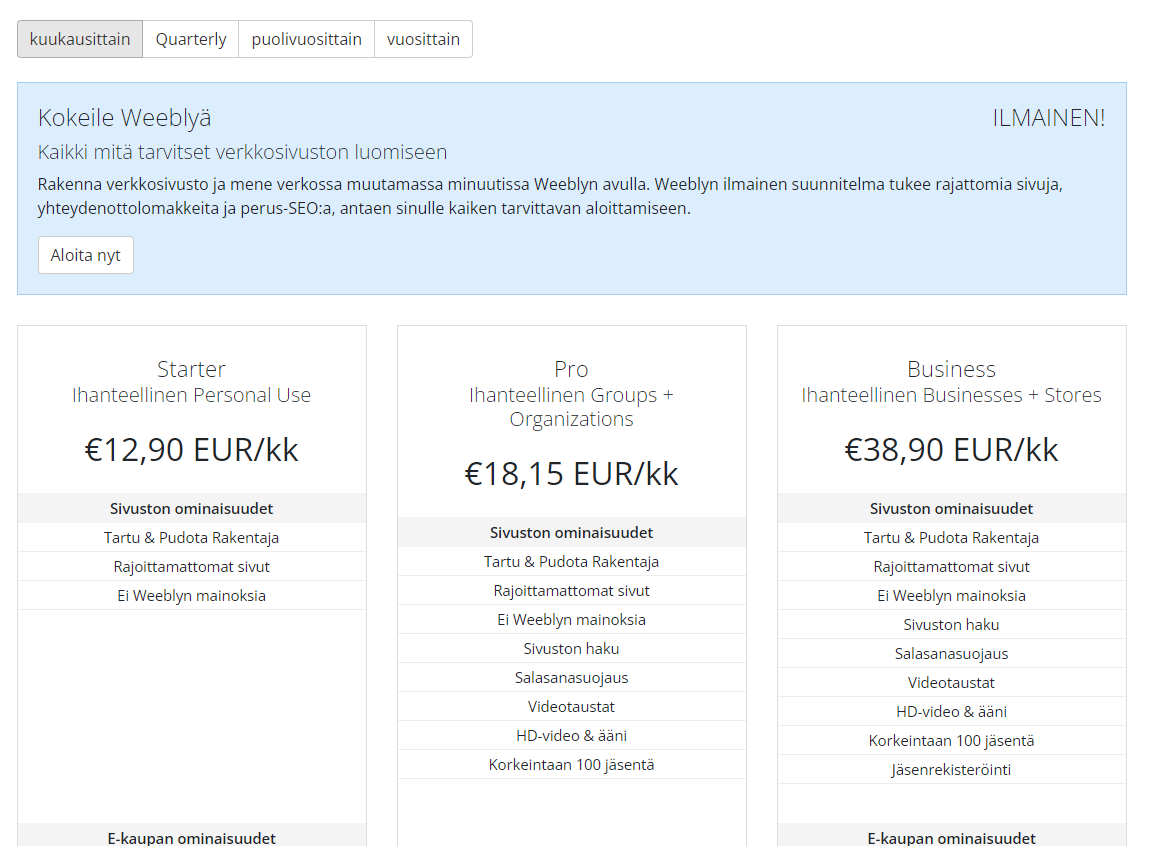Click Ihanteellinen Personal Use subtitle
The image size is (1151, 846).
click(x=192, y=395)
